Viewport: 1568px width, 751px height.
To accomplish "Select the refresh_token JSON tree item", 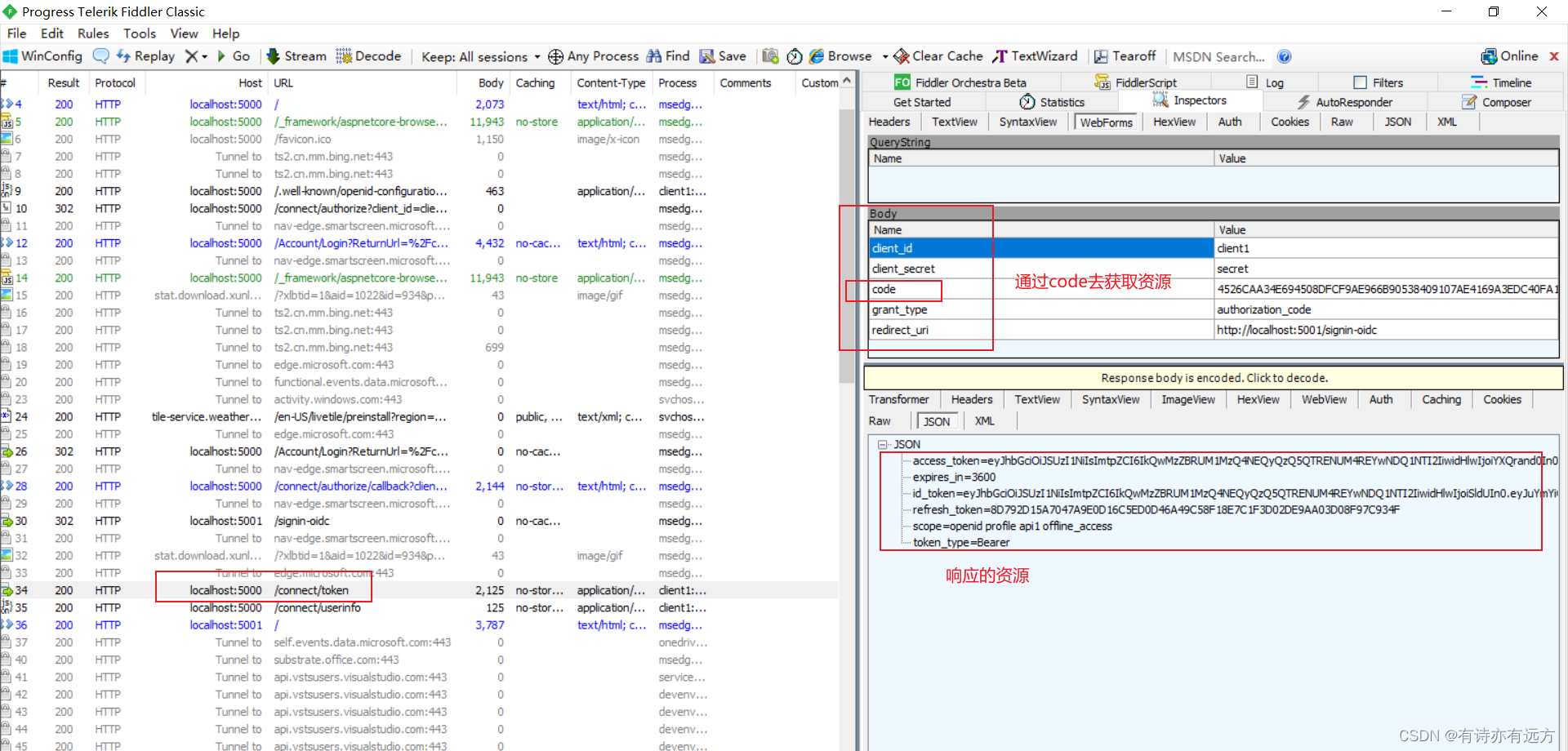I will tap(1156, 509).
